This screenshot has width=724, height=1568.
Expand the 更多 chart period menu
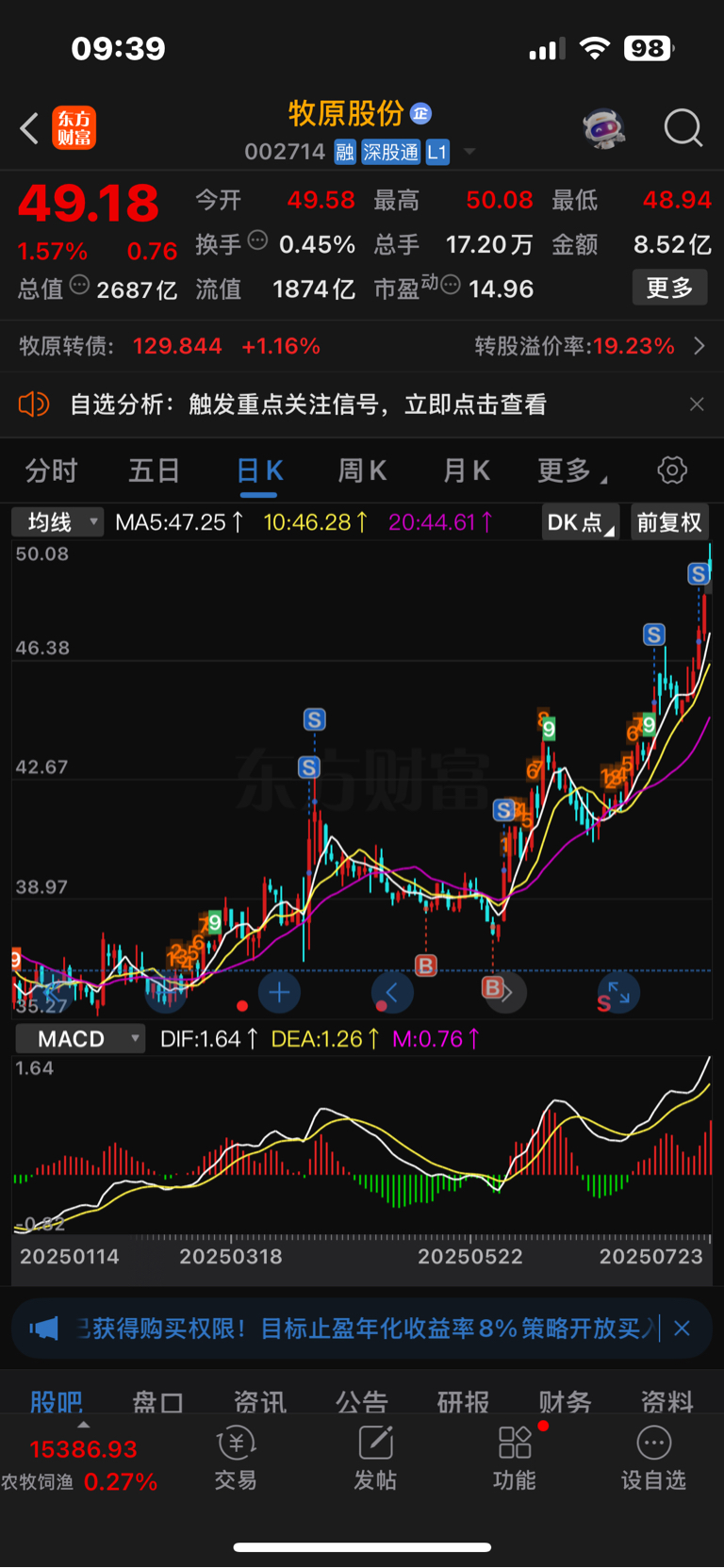[571, 470]
